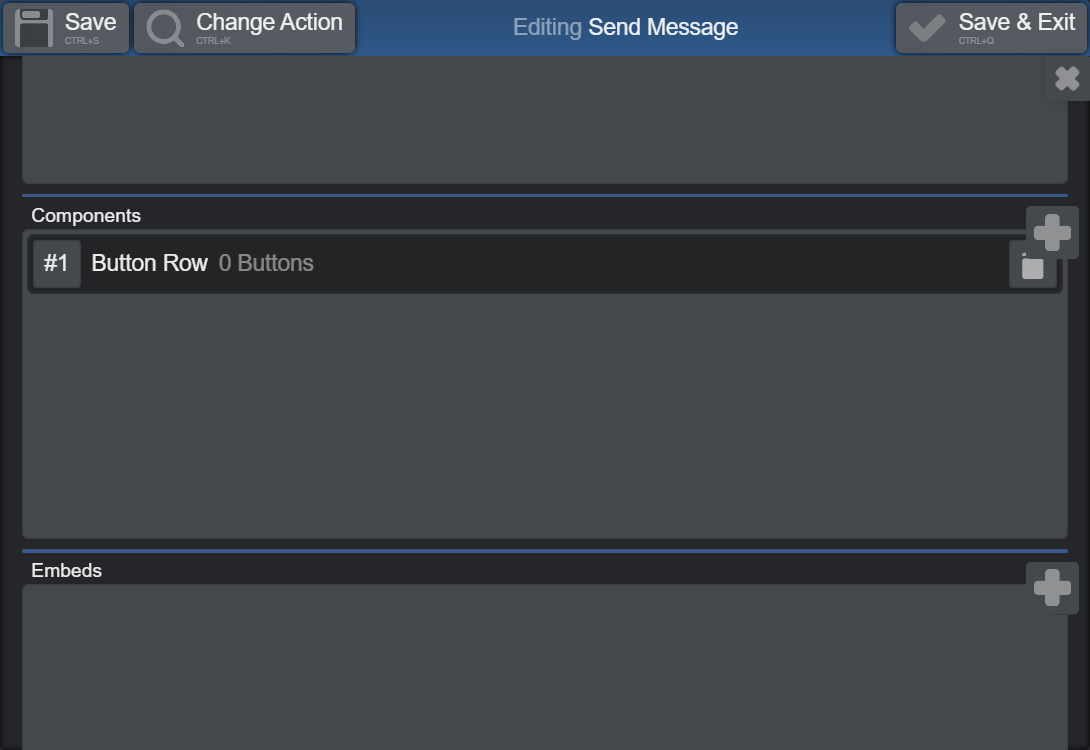Focus the message text area at top
Screen dimensions: 1090x750
[544, 120]
